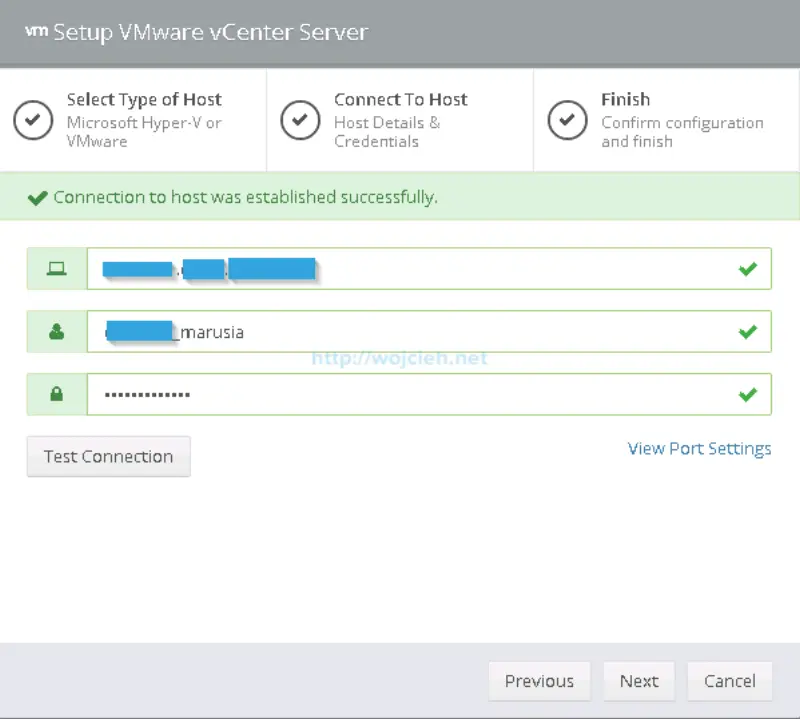The image size is (800, 719).
Task: Click the username field ending in marusia
Action: click(400, 331)
